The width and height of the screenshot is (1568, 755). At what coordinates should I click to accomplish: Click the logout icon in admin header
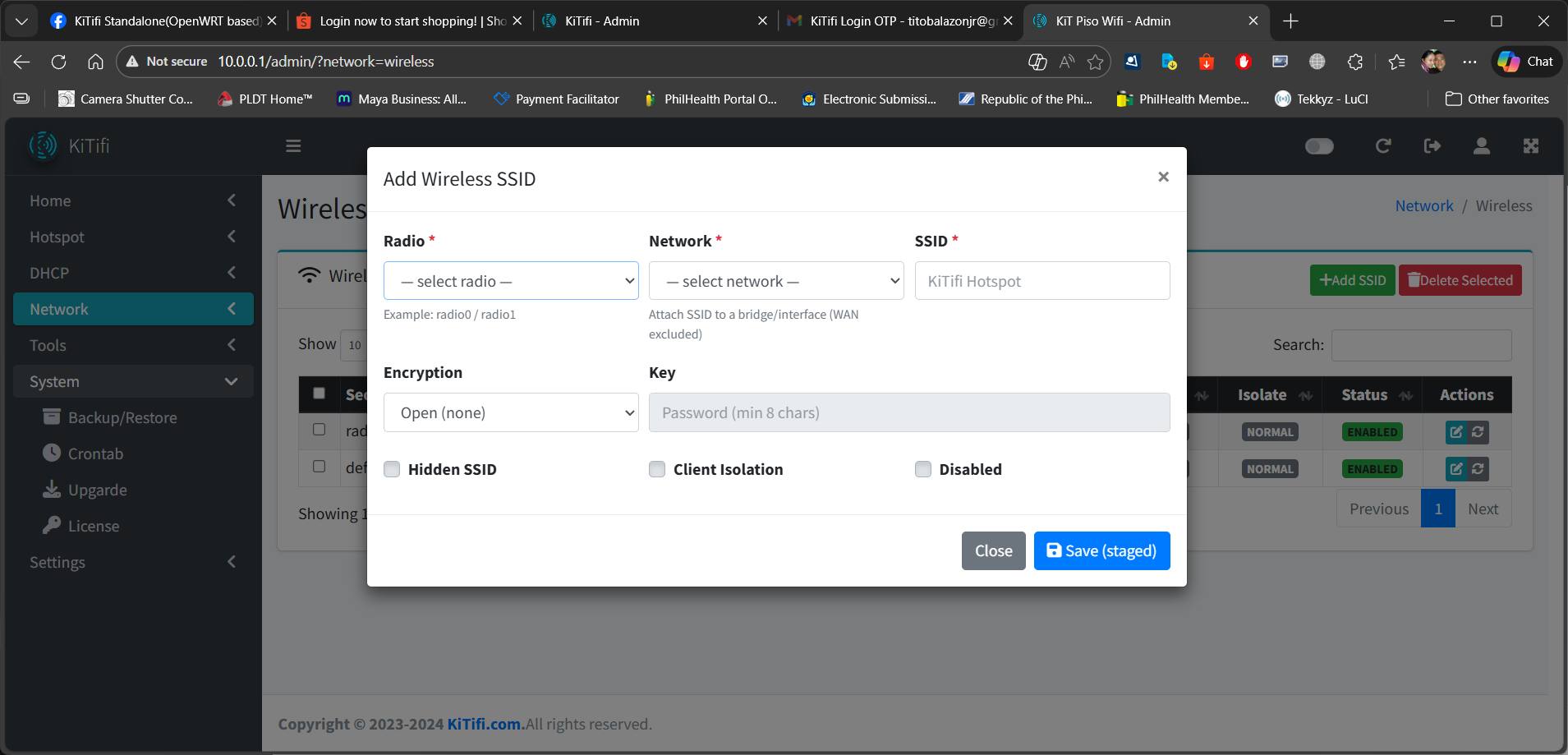pos(1432,146)
